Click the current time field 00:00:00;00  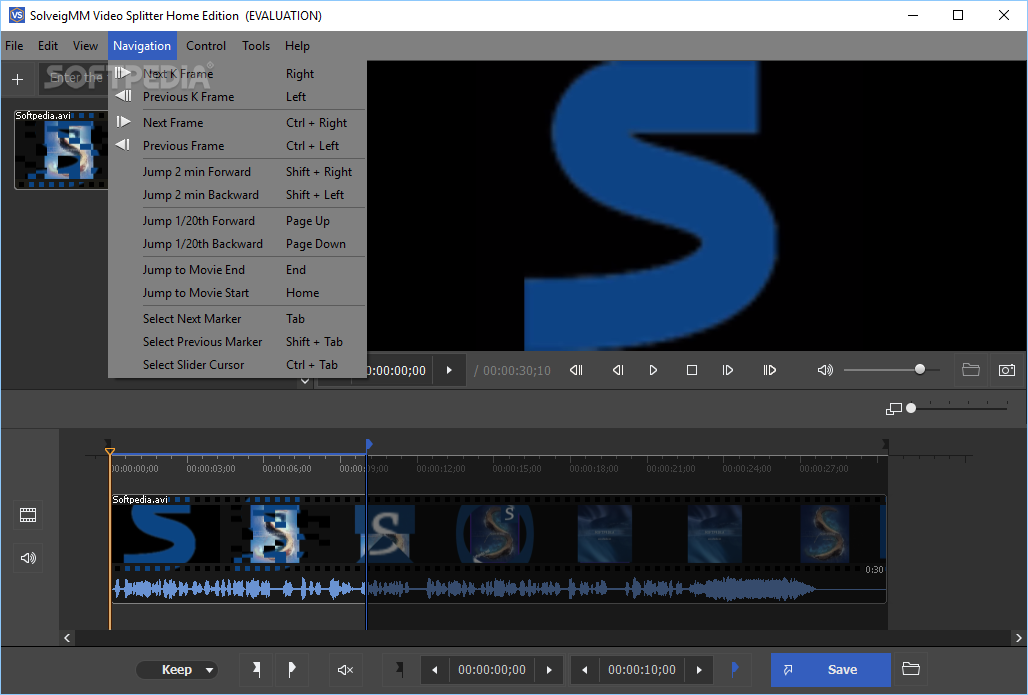(x=397, y=370)
